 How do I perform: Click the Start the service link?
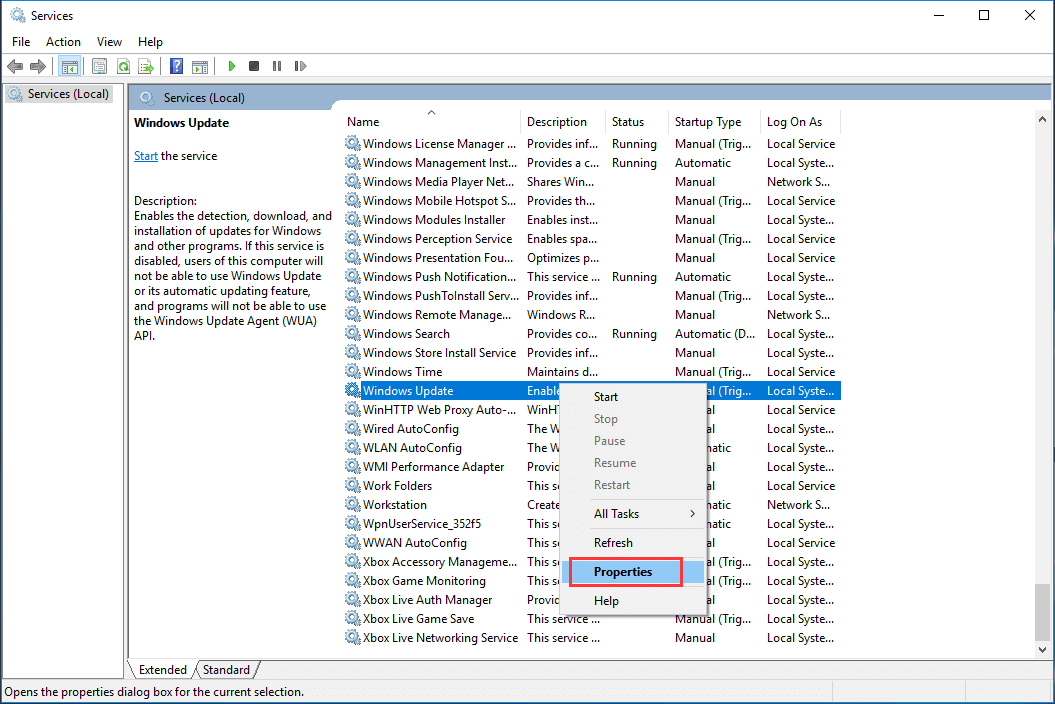point(146,156)
